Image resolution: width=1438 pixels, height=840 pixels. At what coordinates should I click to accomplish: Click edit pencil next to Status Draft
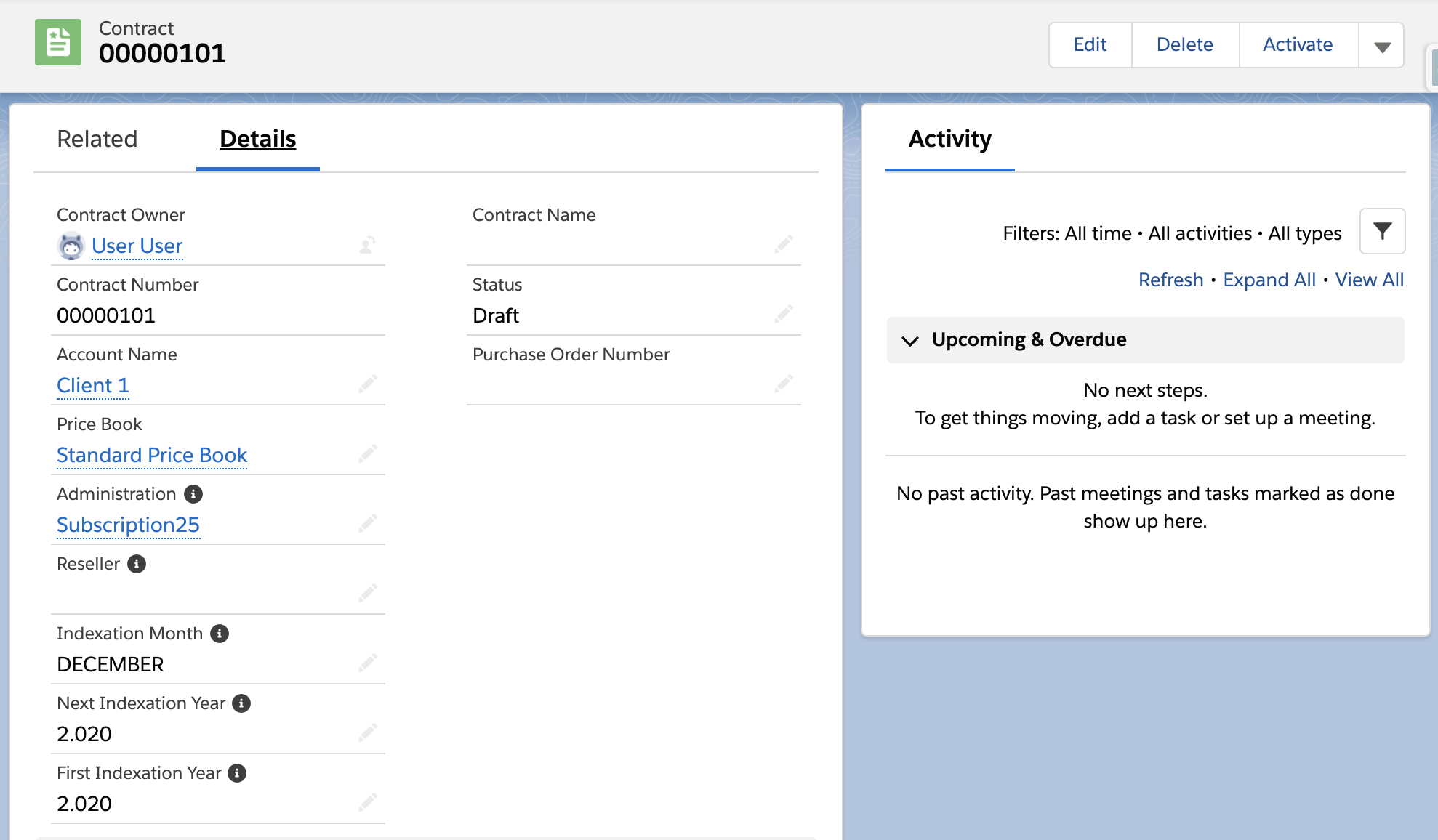(x=783, y=314)
